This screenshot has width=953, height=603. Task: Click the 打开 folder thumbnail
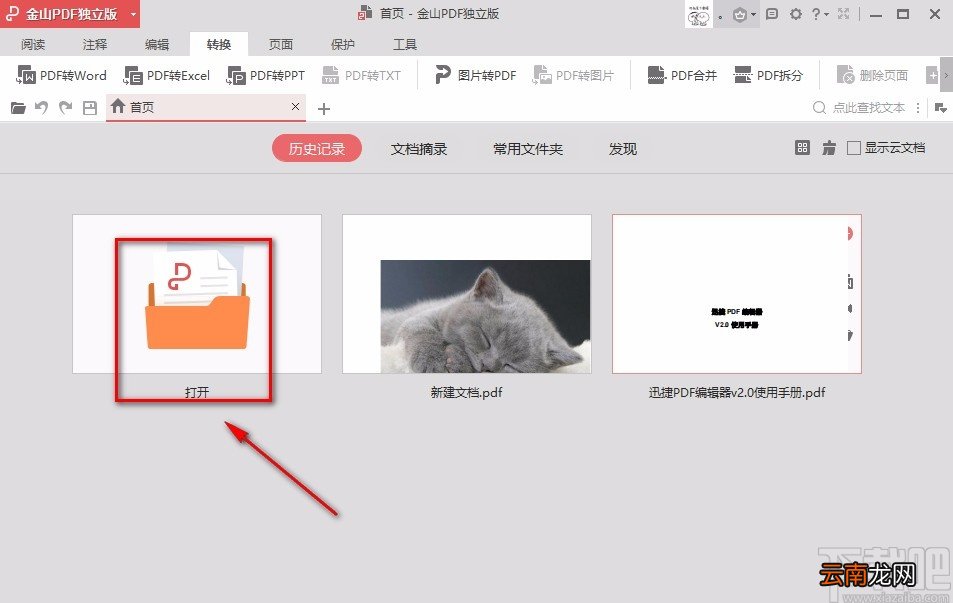(x=197, y=294)
